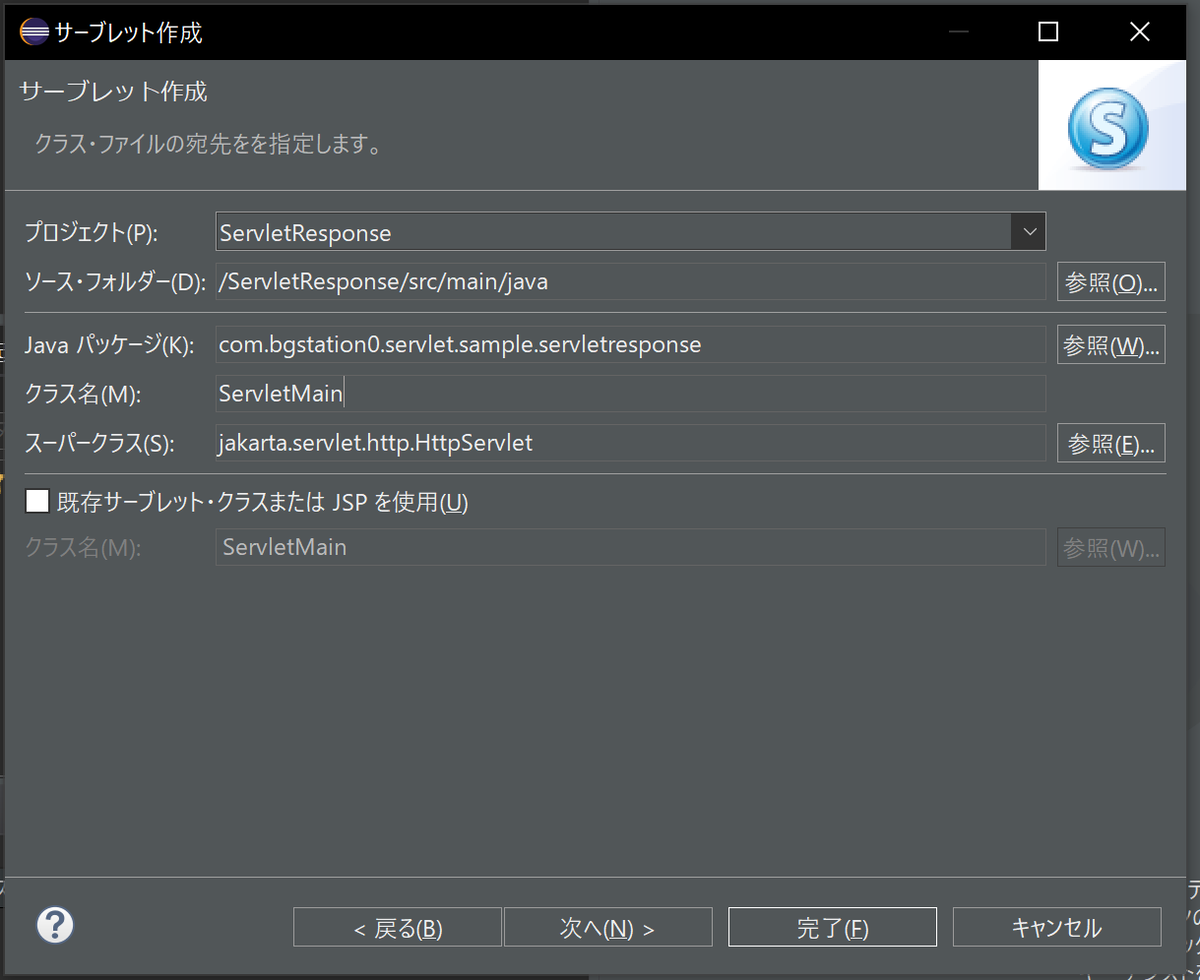Screen dimensions: 1200x980
Task: Focus the クラス名 ServletMain text field
Action: tap(630, 394)
